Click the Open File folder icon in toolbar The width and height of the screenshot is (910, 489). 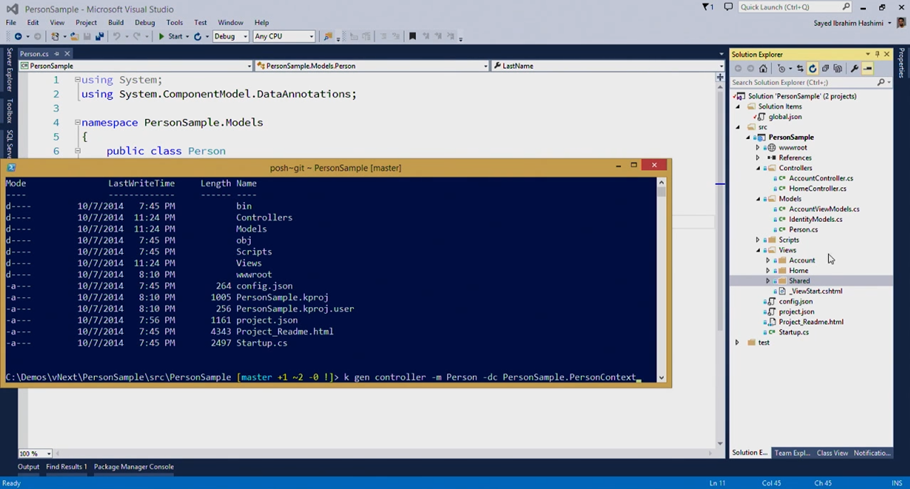pyautogui.click(x=74, y=37)
